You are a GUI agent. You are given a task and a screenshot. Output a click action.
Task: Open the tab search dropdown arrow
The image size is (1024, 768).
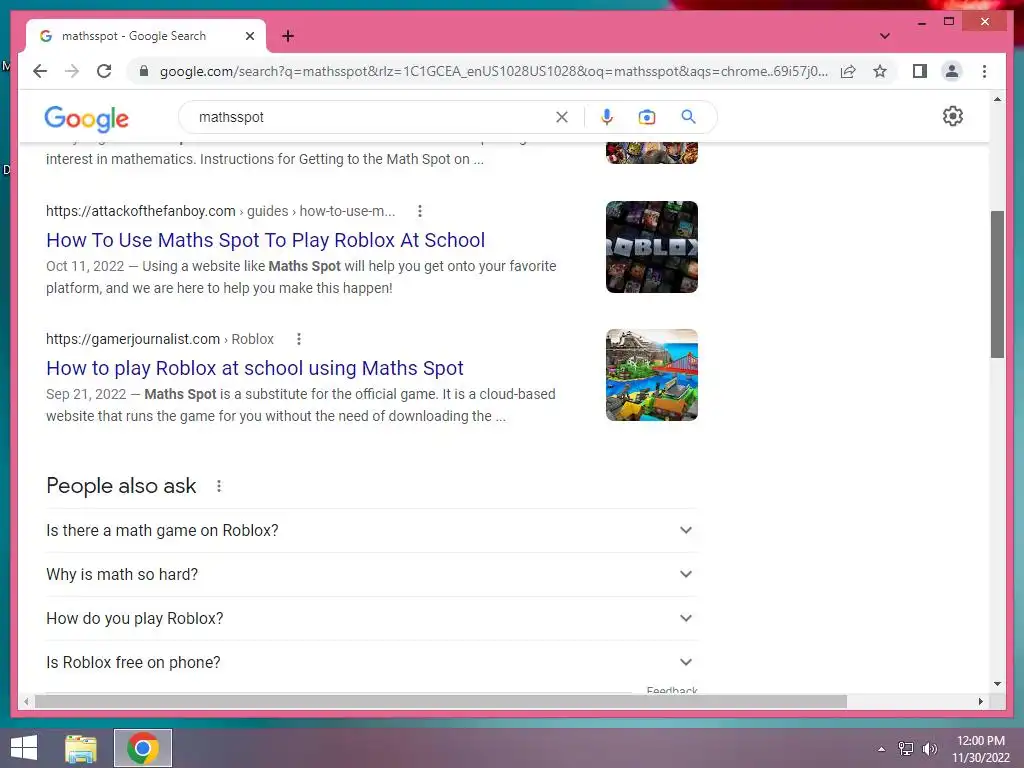point(884,36)
